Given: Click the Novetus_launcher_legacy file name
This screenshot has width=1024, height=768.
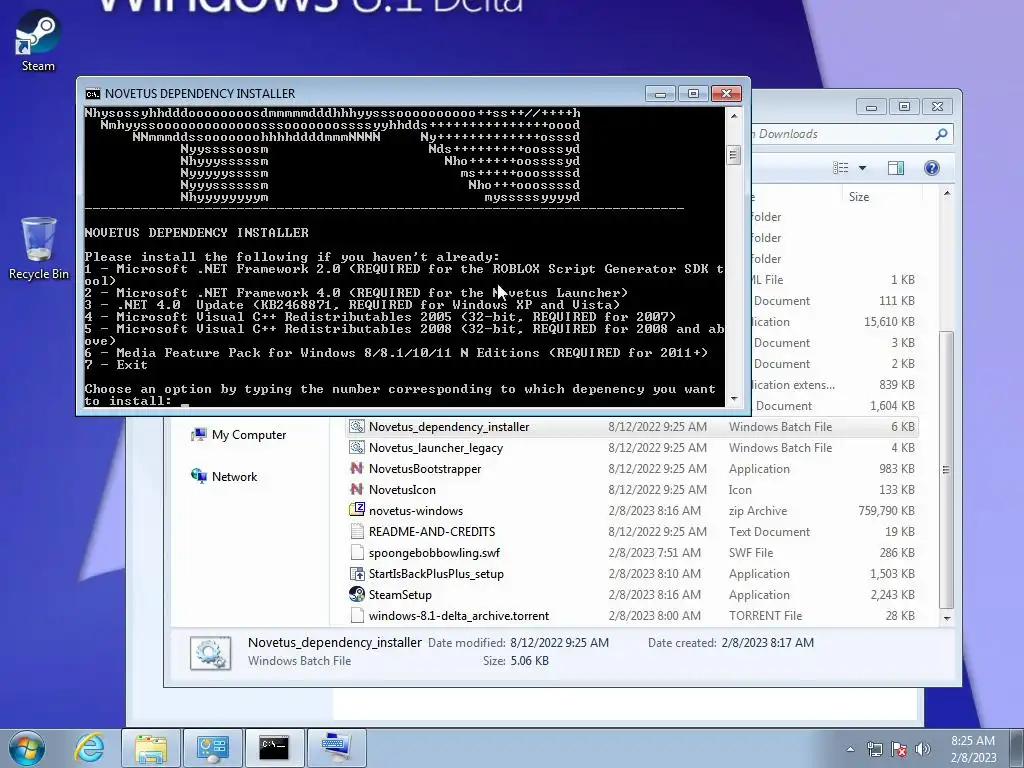Looking at the screenshot, I should pos(436,448).
